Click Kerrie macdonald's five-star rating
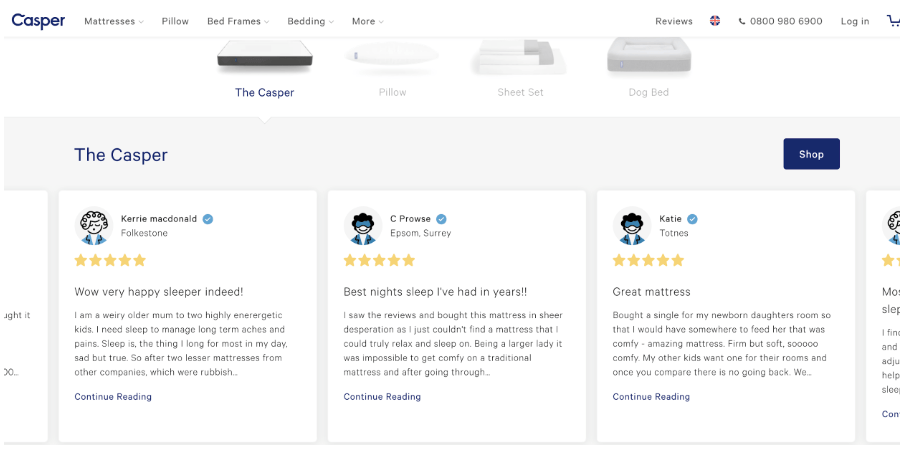Screen dimensions: 902x456 coord(110,260)
